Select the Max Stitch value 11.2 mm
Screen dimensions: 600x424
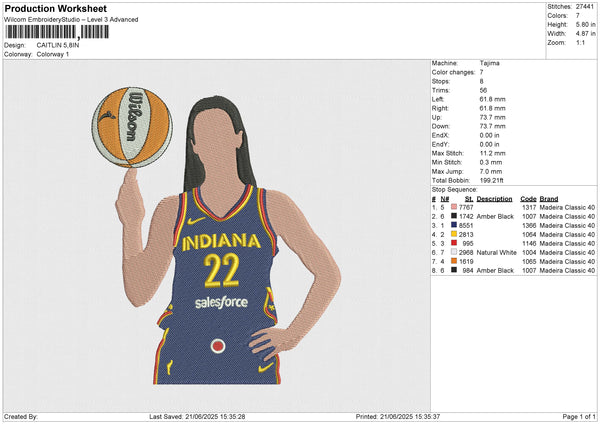coord(492,153)
